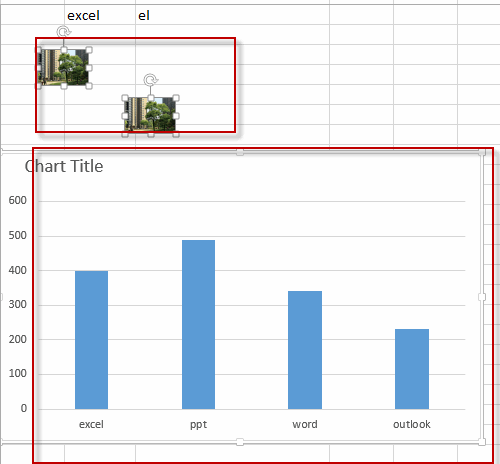500x464 pixels.
Task: Click the chart's top-middle sizing handle
Action: (x=240, y=152)
